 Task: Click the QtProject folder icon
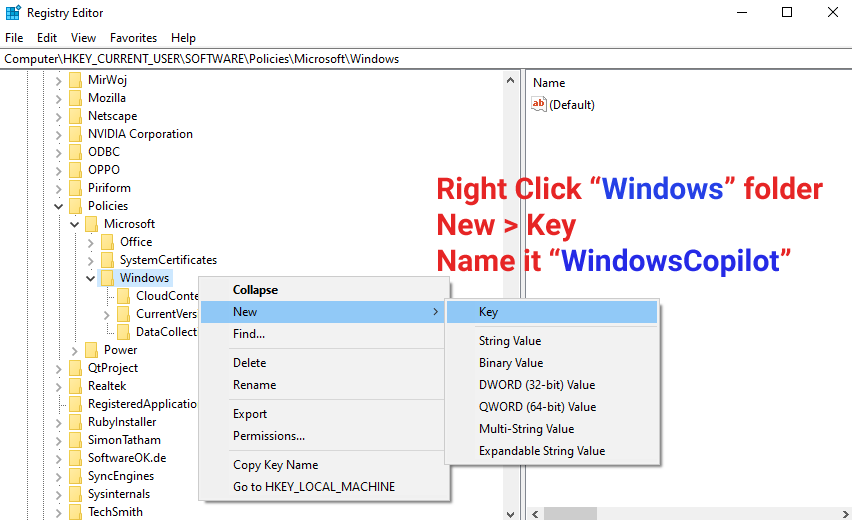(x=76, y=368)
